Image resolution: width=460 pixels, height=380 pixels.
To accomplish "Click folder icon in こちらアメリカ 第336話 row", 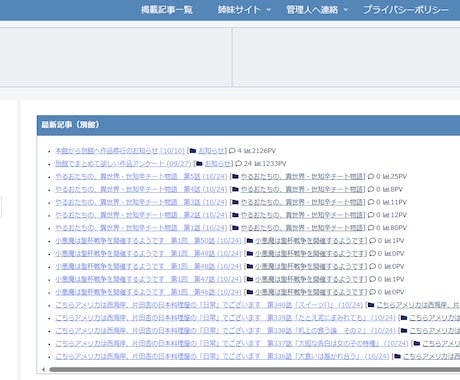I will pos(397,356).
